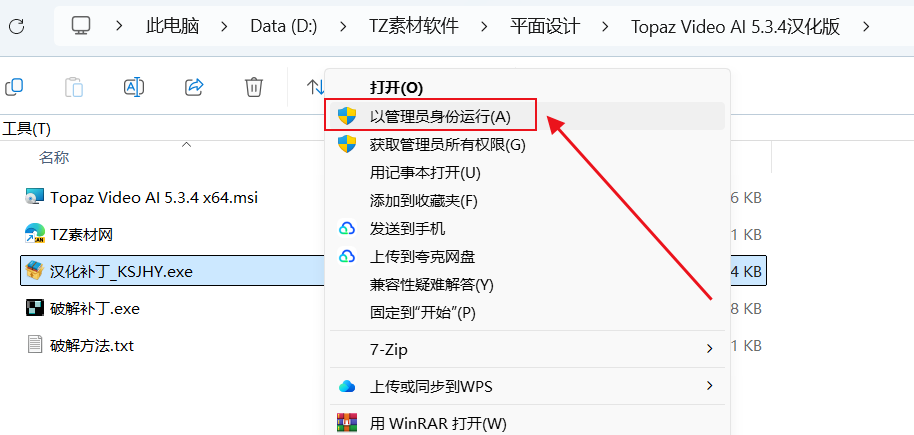Choose 用 WinRAR 打开 from the context menu
The height and width of the screenshot is (435, 914).
[x=438, y=422]
